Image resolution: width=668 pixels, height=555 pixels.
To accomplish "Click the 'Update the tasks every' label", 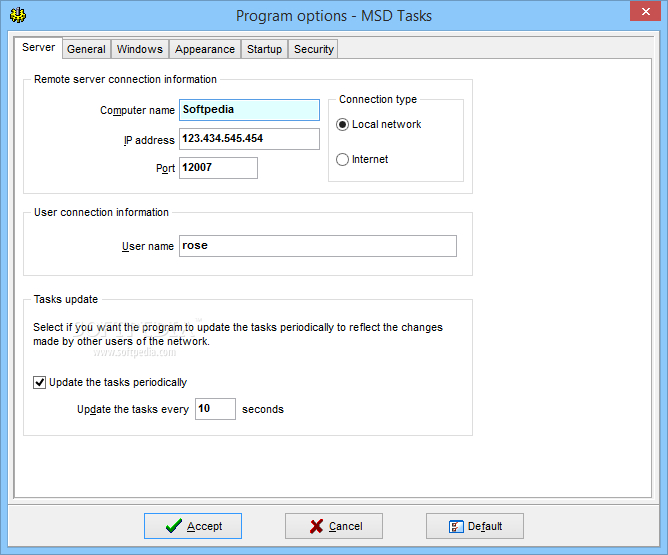I will 132,409.
